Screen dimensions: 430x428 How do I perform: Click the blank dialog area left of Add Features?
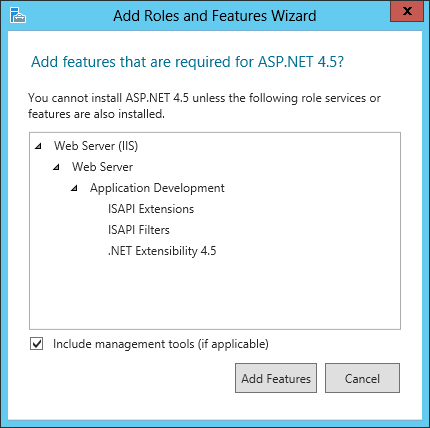pyautogui.click(x=130, y=380)
